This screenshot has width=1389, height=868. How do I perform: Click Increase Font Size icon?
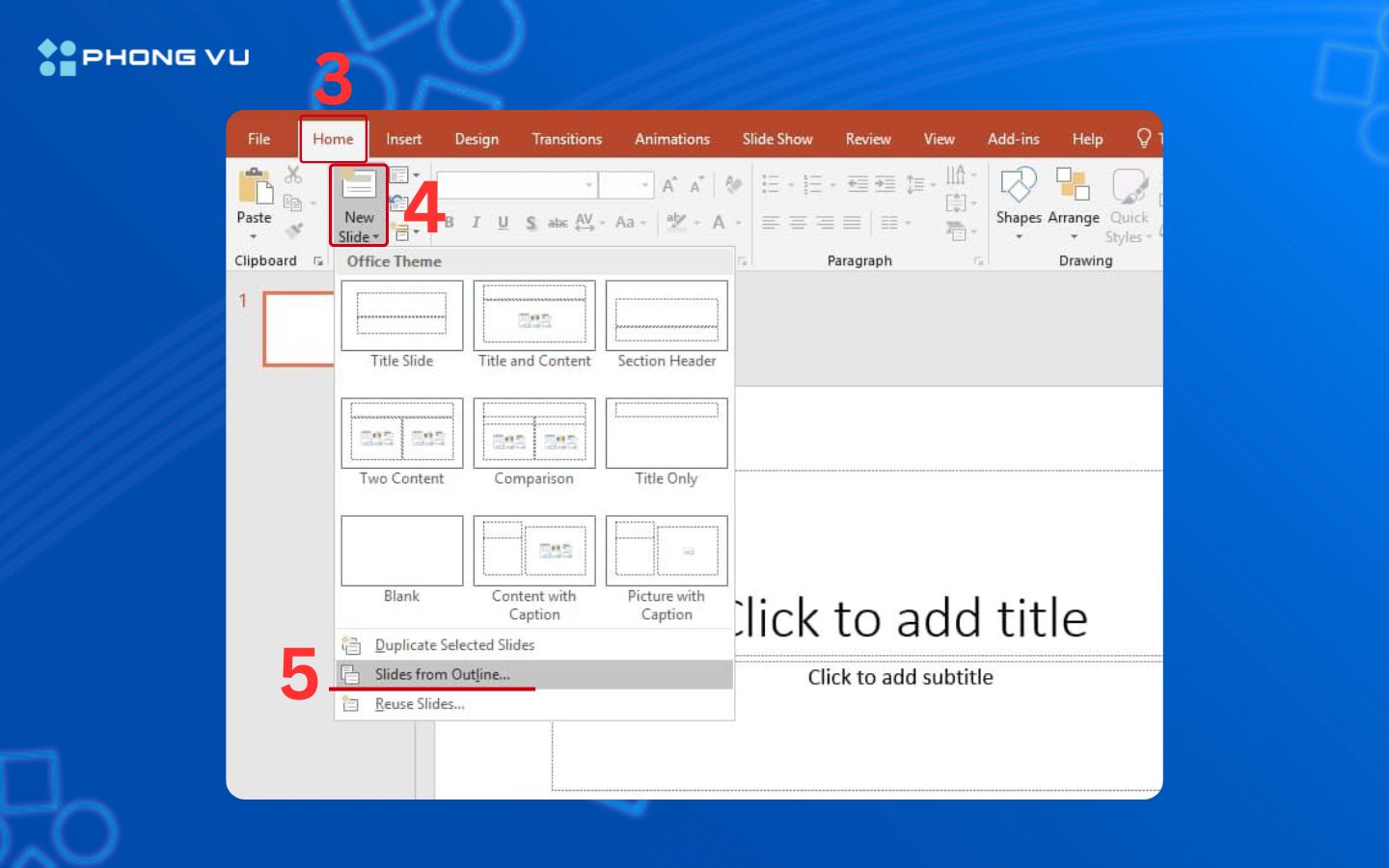pyautogui.click(x=669, y=185)
